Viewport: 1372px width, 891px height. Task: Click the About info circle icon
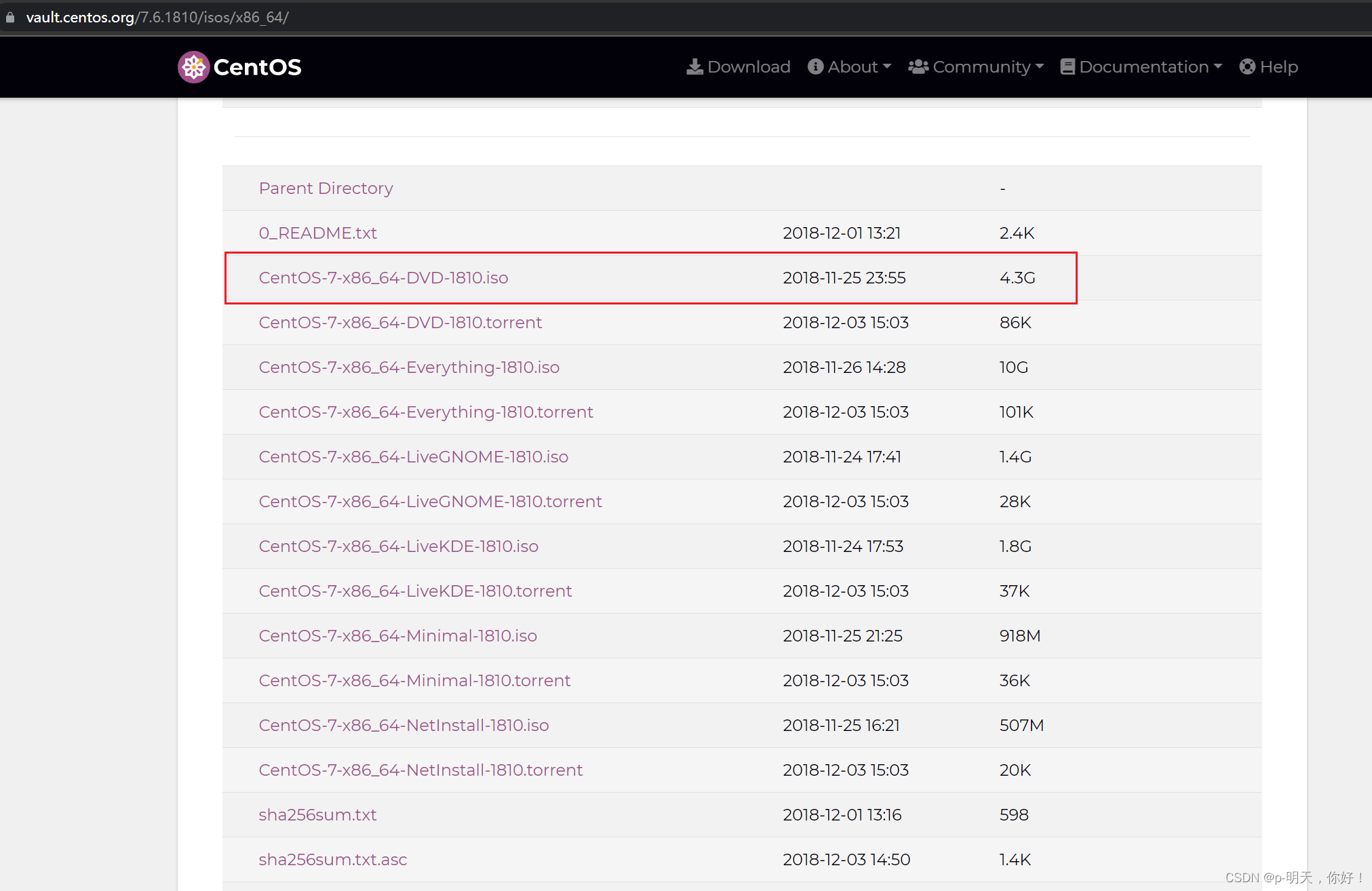815,67
